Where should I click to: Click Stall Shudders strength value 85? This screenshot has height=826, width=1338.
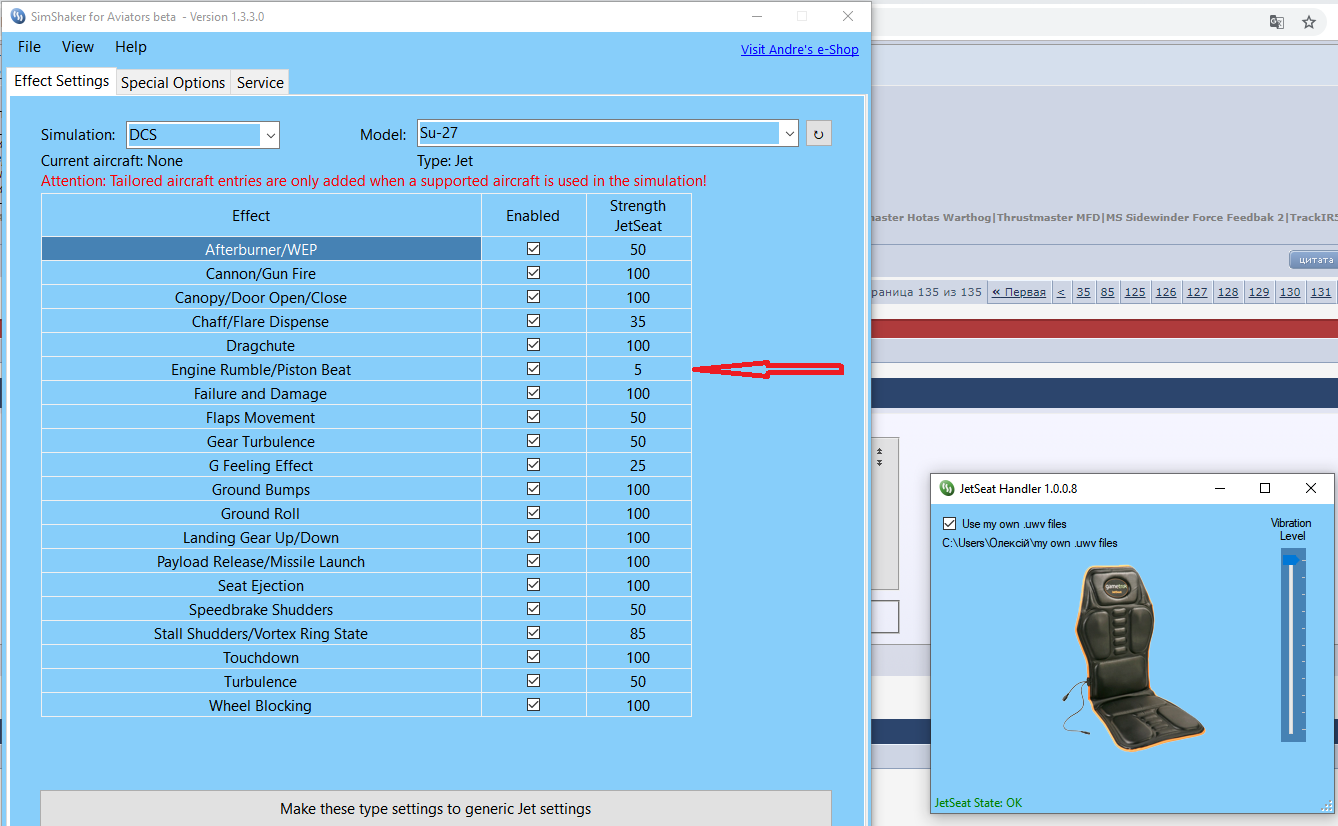pos(638,633)
